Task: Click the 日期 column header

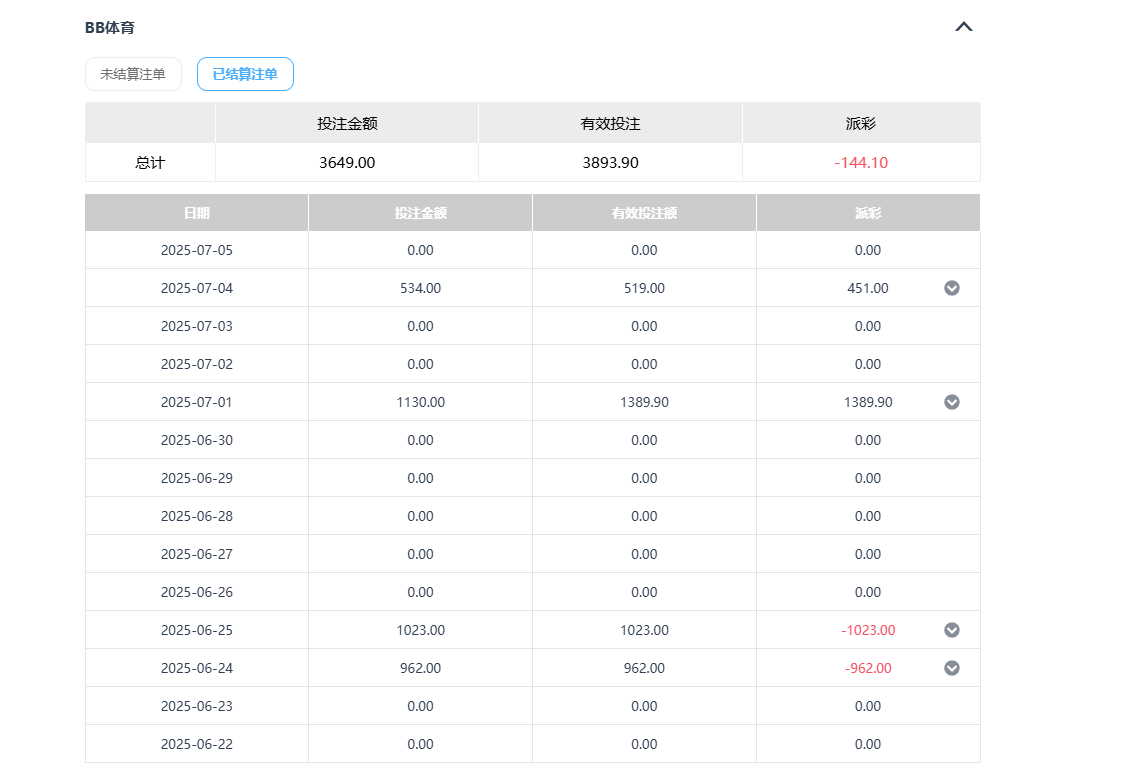Action: (x=197, y=213)
